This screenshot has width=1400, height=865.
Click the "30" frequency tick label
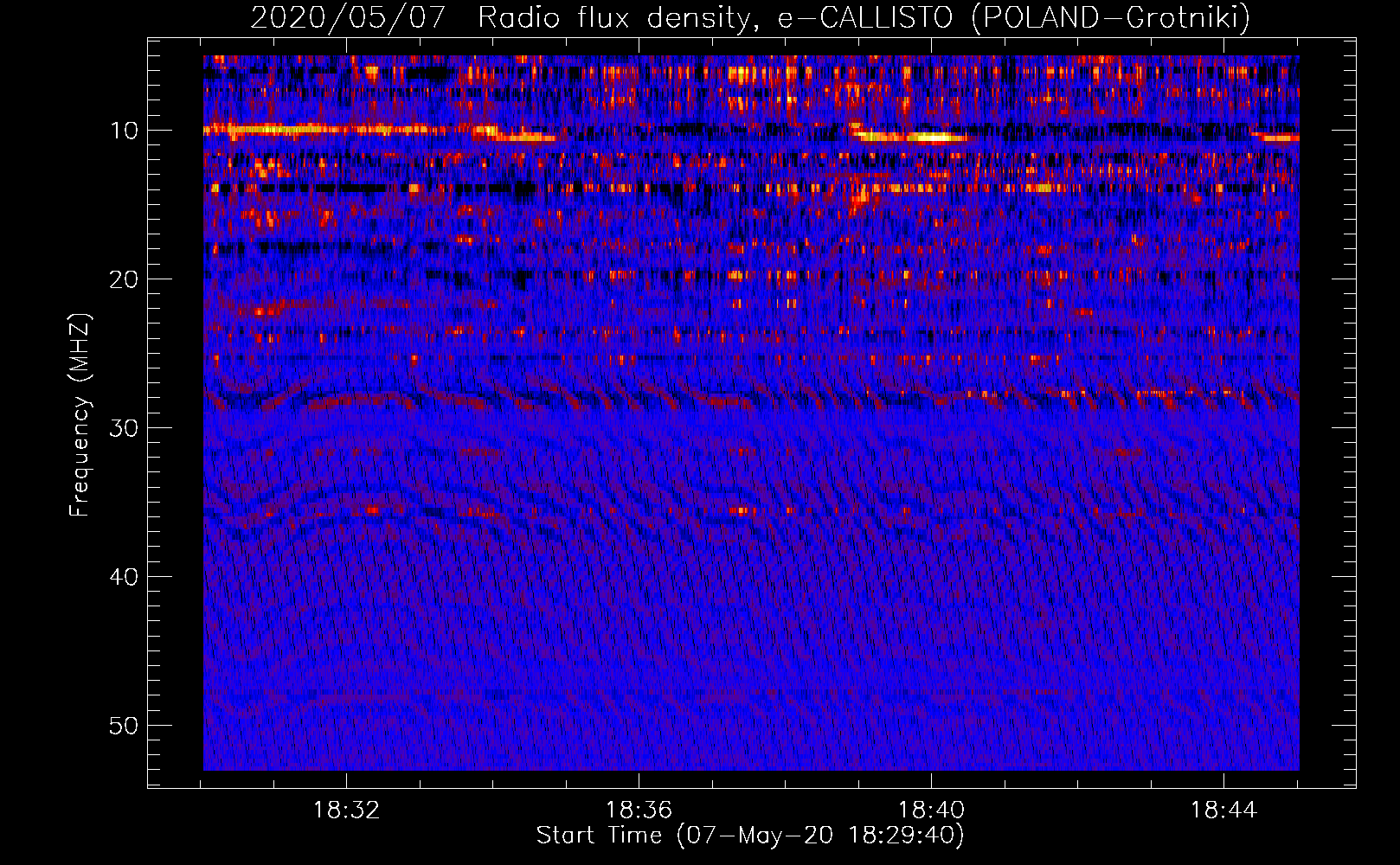click(125, 428)
